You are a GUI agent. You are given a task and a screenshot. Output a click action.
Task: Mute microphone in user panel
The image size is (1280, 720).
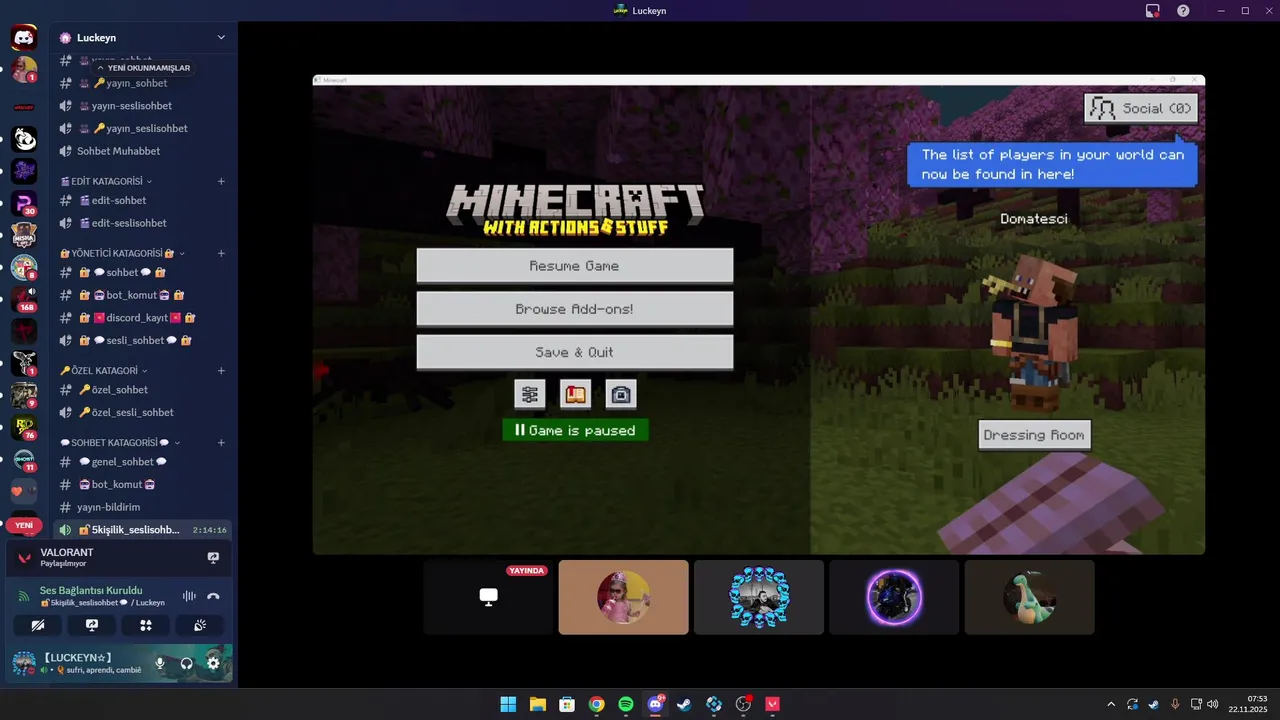(x=160, y=663)
